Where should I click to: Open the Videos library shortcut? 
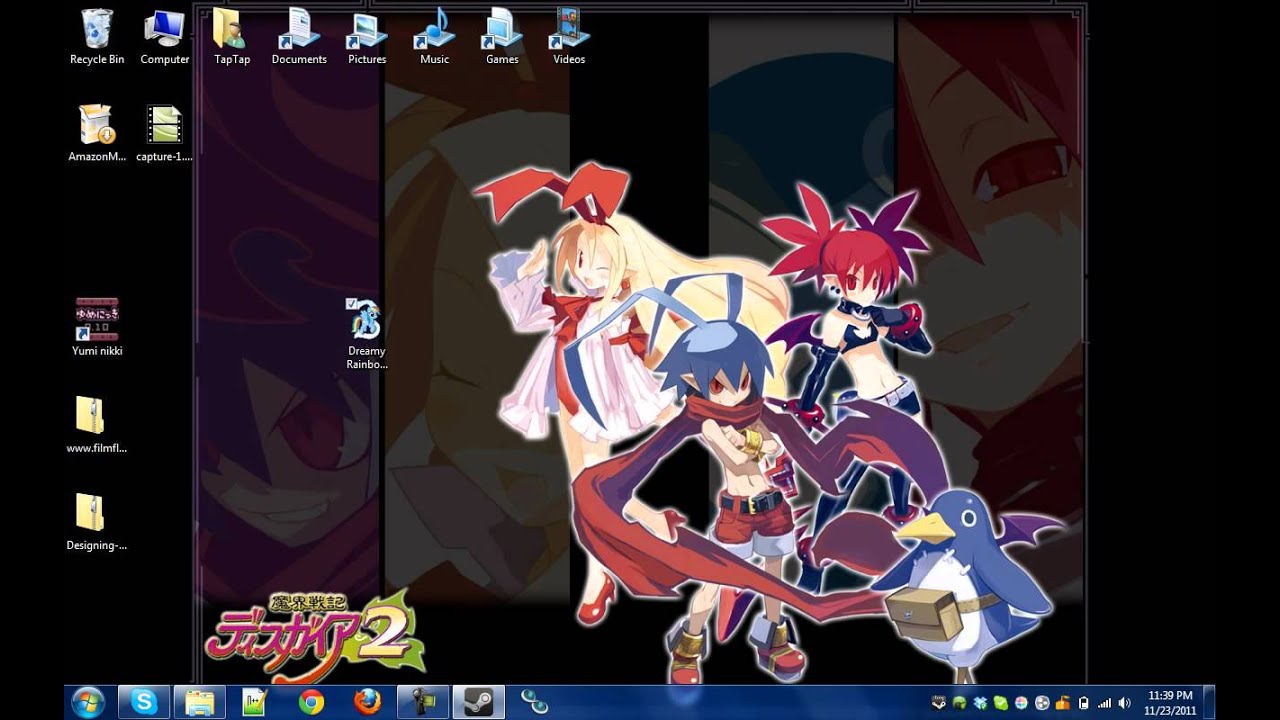click(569, 30)
